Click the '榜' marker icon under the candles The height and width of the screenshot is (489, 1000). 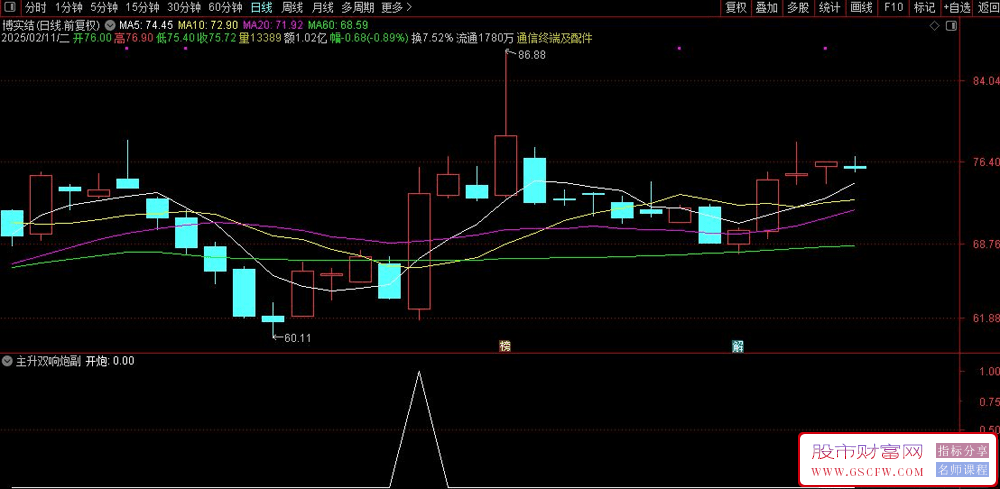[505, 346]
